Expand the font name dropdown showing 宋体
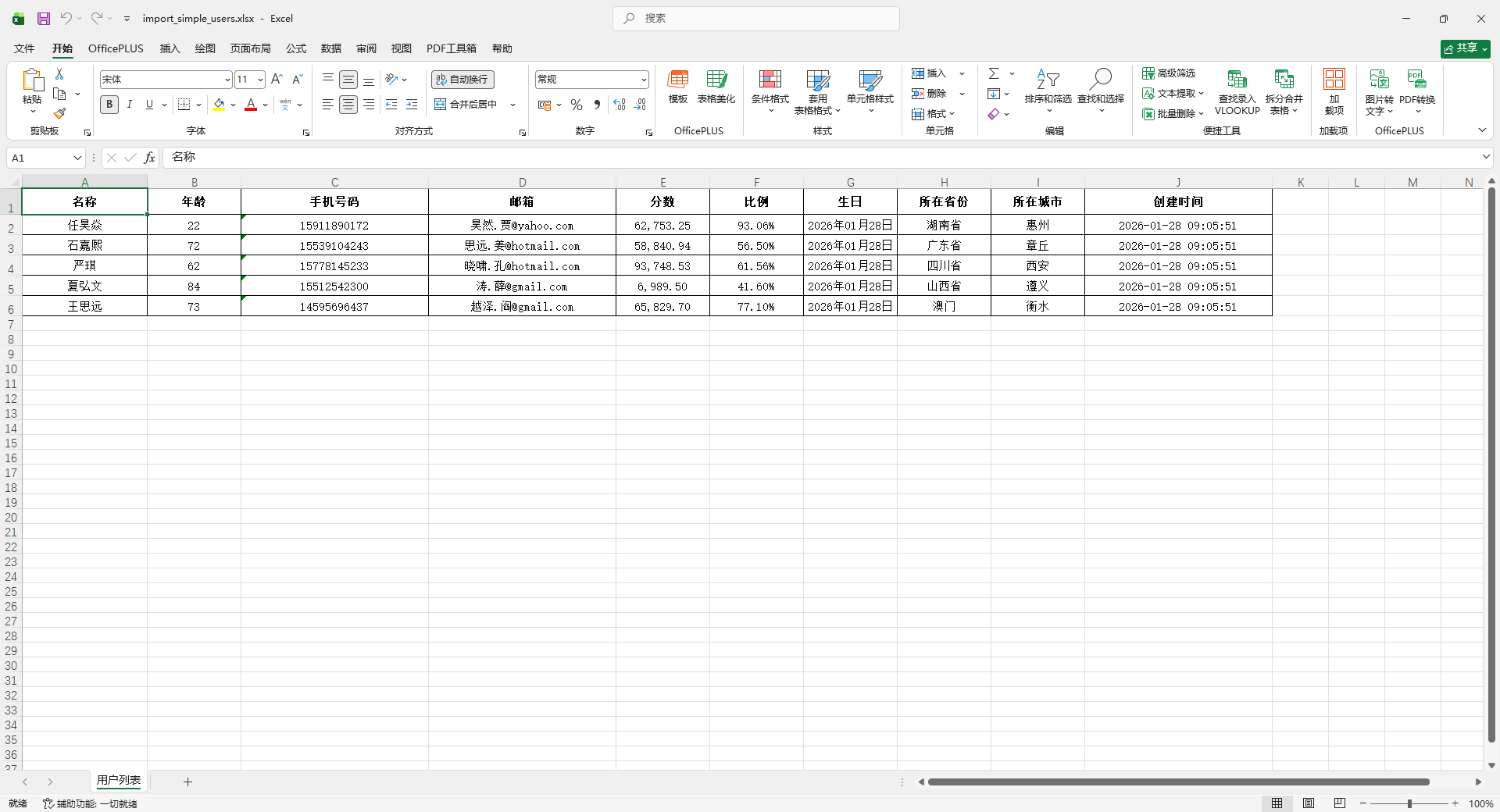 [x=227, y=80]
